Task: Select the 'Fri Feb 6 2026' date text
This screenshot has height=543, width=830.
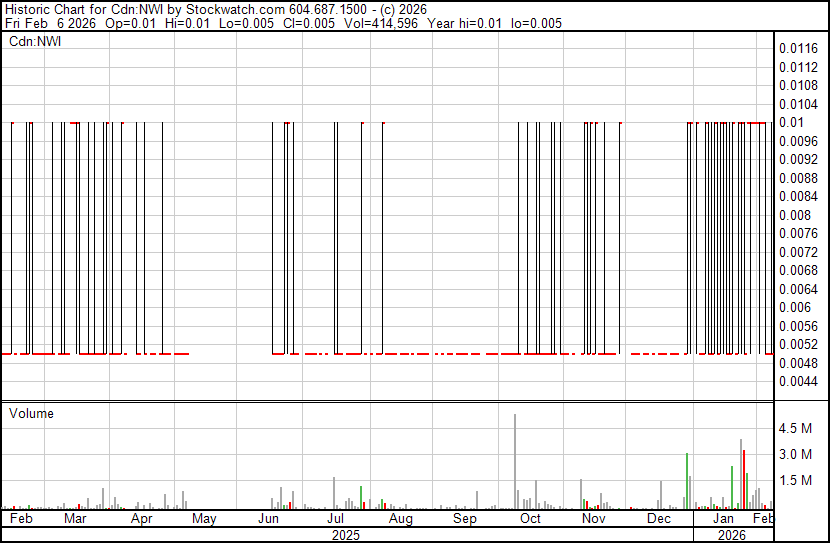Action: pos(50,23)
